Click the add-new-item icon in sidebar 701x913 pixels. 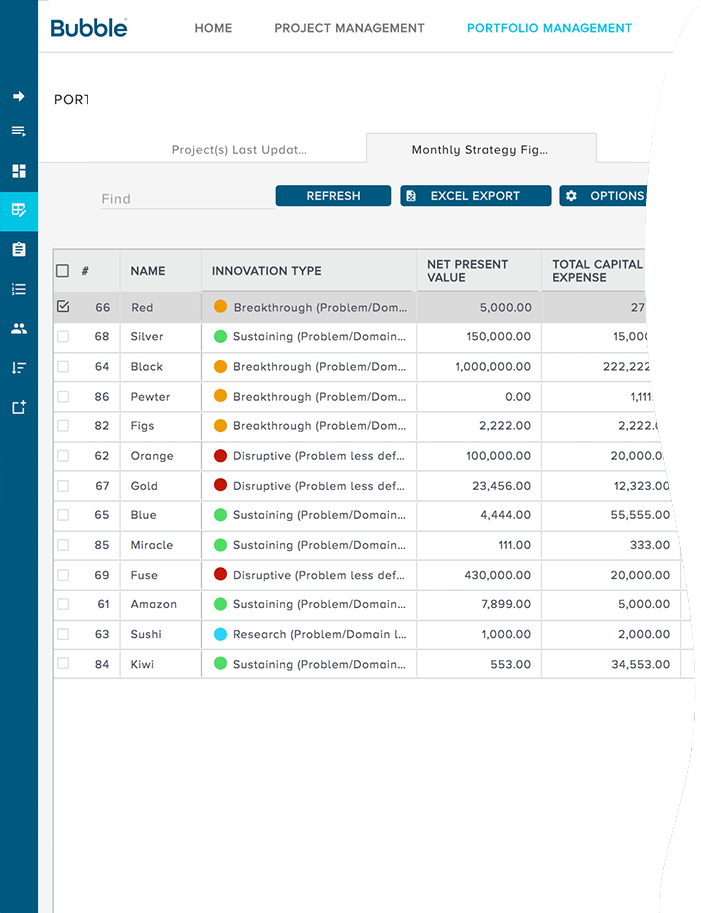[x=19, y=407]
